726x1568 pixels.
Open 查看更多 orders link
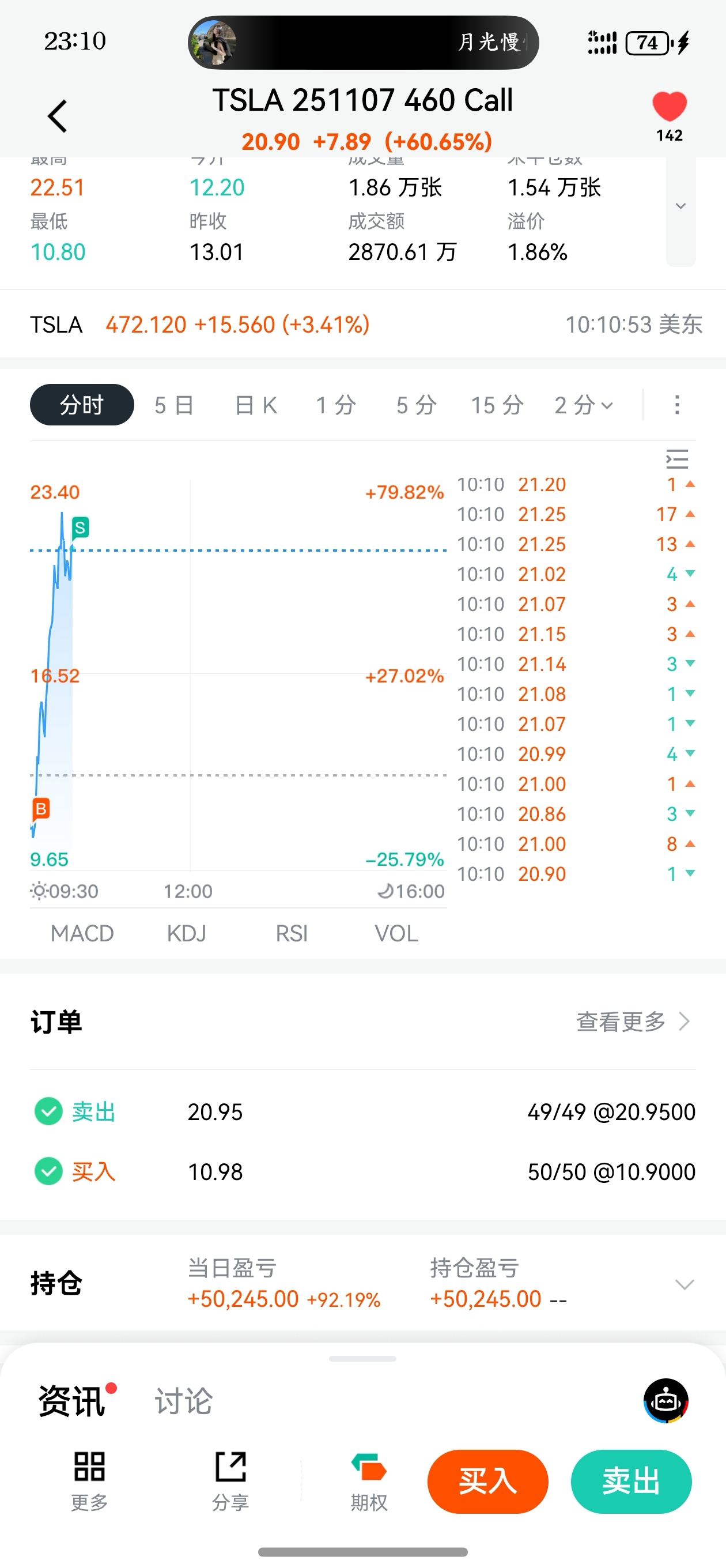coord(633,1022)
